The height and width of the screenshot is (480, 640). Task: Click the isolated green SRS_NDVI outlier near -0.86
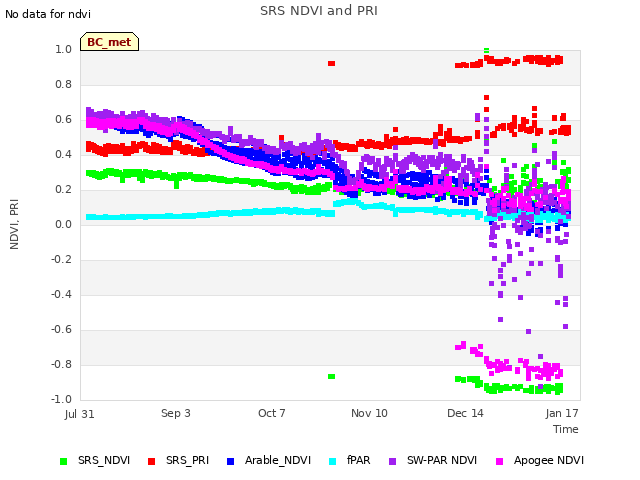[x=331, y=376]
